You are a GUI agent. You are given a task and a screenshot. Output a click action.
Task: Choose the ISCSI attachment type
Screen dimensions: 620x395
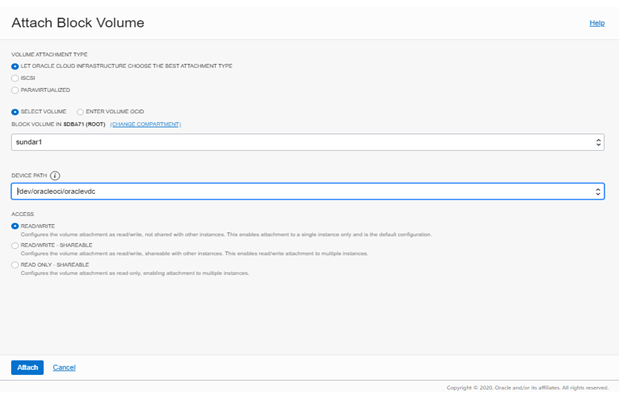(x=15, y=78)
